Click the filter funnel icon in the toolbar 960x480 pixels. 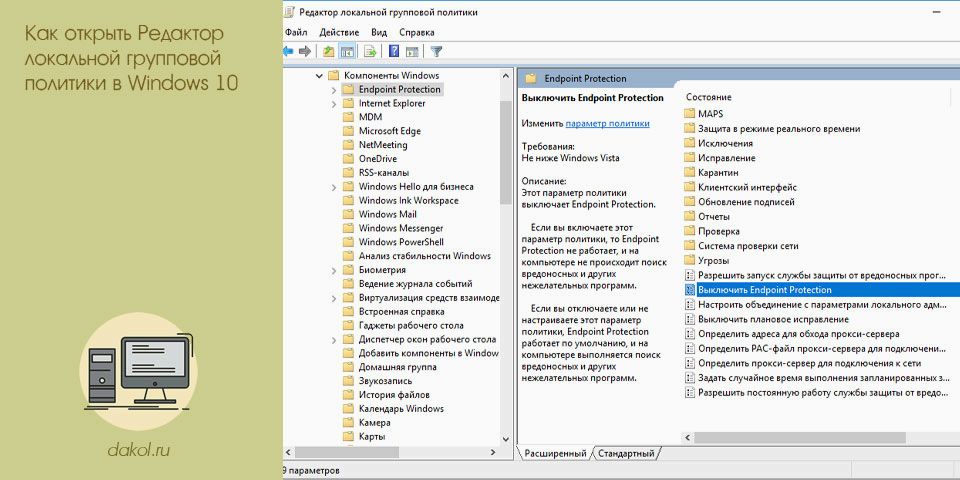tap(436, 51)
